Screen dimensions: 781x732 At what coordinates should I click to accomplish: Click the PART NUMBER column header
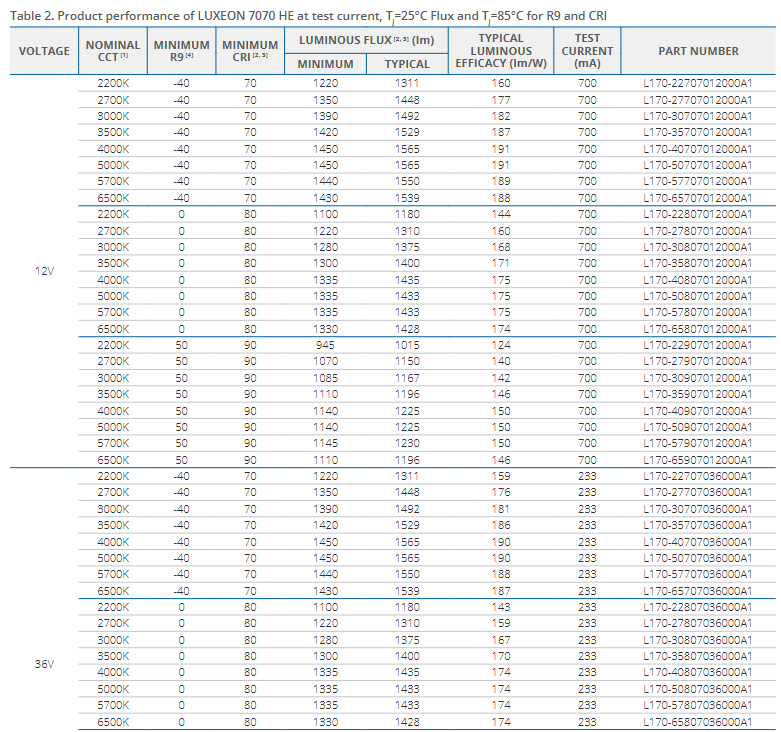699,51
